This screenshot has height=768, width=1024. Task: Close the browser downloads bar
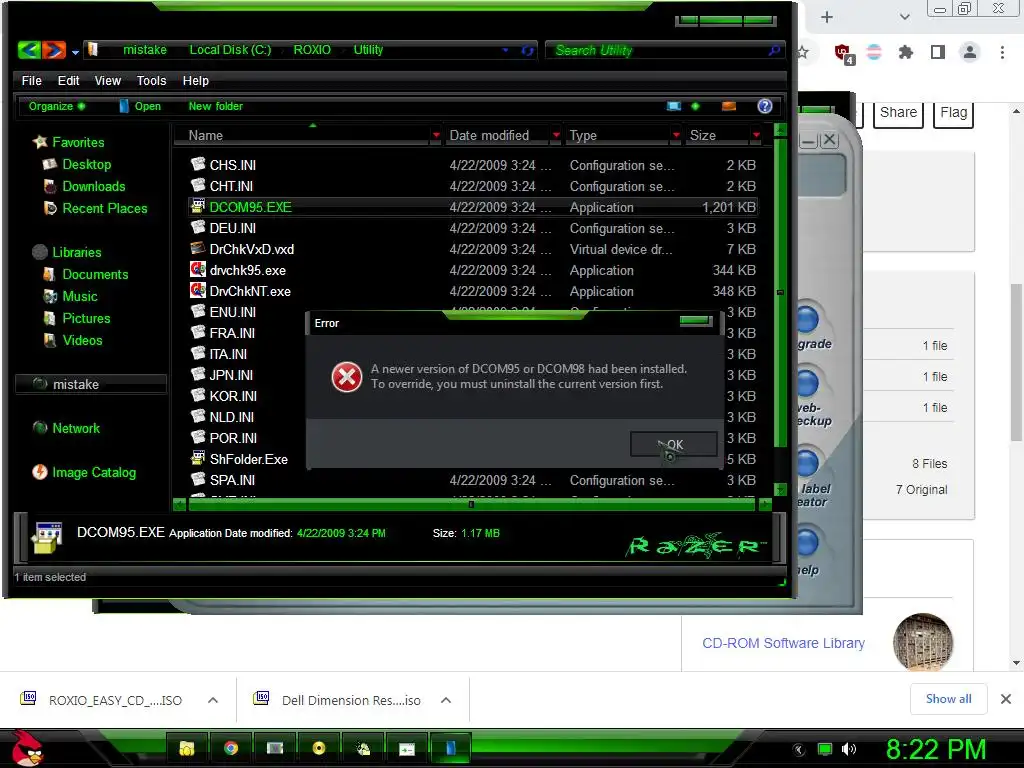[1006, 699]
